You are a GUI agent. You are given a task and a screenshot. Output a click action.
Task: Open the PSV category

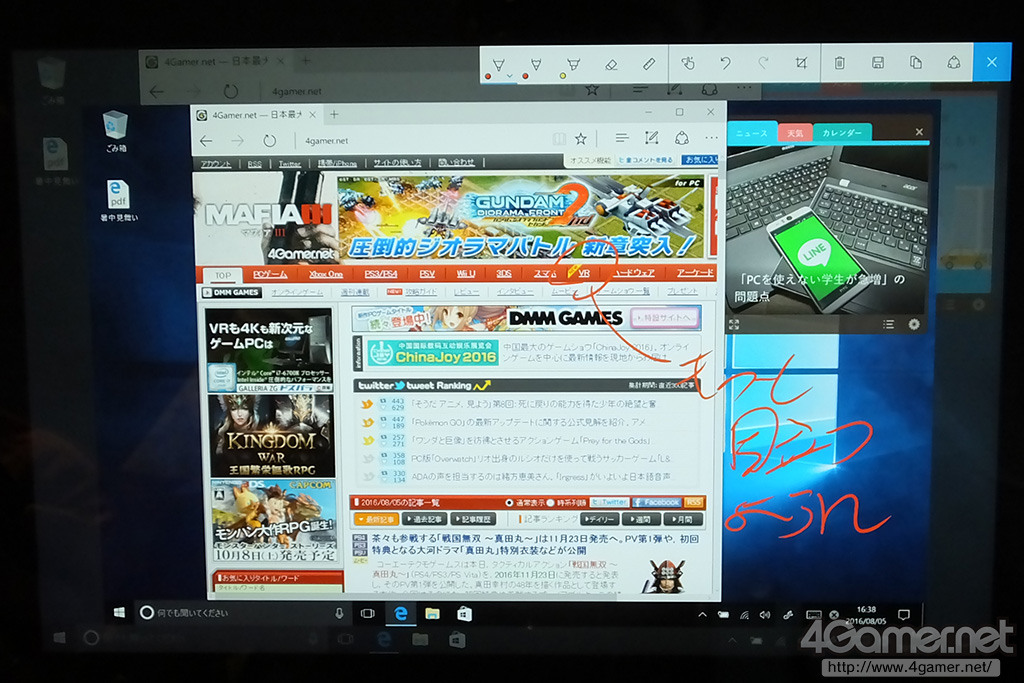426,274
